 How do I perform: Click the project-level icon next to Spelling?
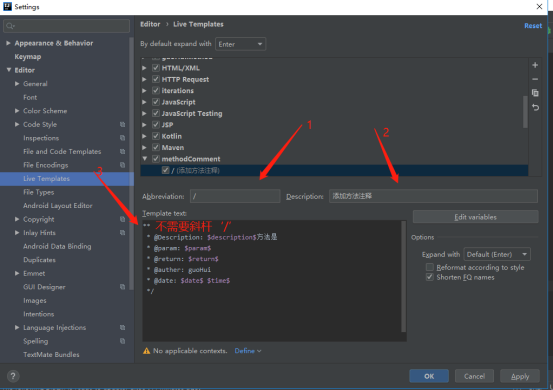point(122,341)
